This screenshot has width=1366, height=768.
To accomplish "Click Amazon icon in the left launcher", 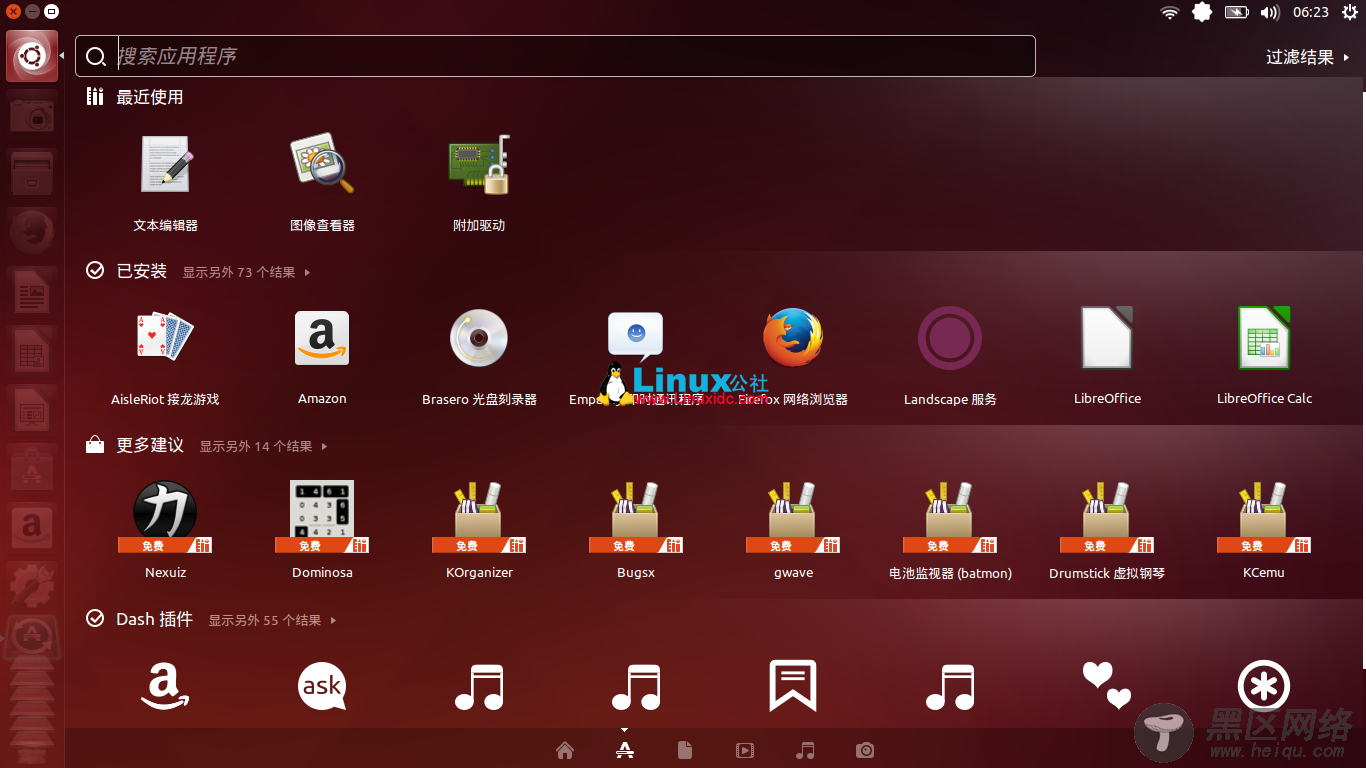I will point(32,527).
